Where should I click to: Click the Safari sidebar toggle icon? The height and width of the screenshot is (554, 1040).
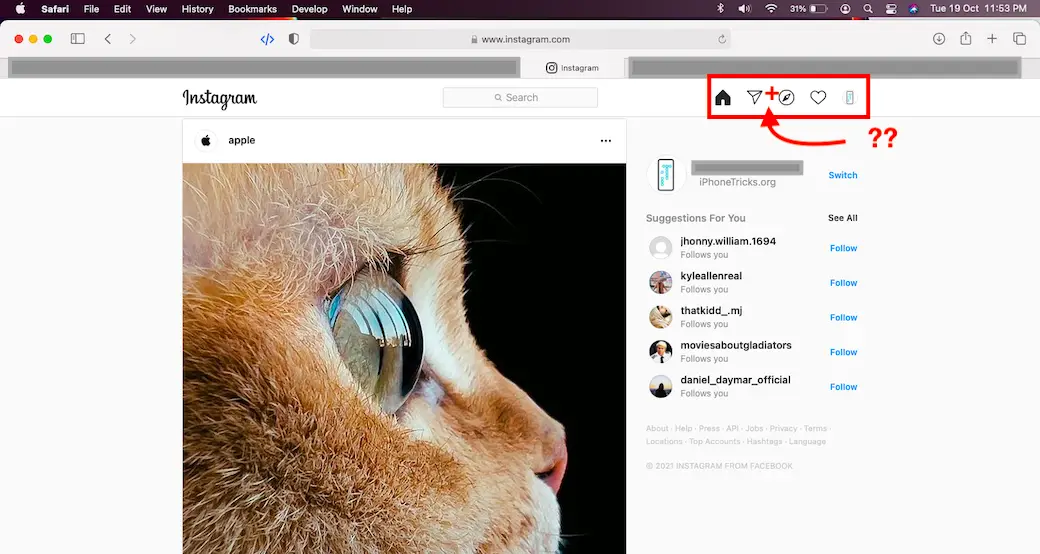(77, 39)
